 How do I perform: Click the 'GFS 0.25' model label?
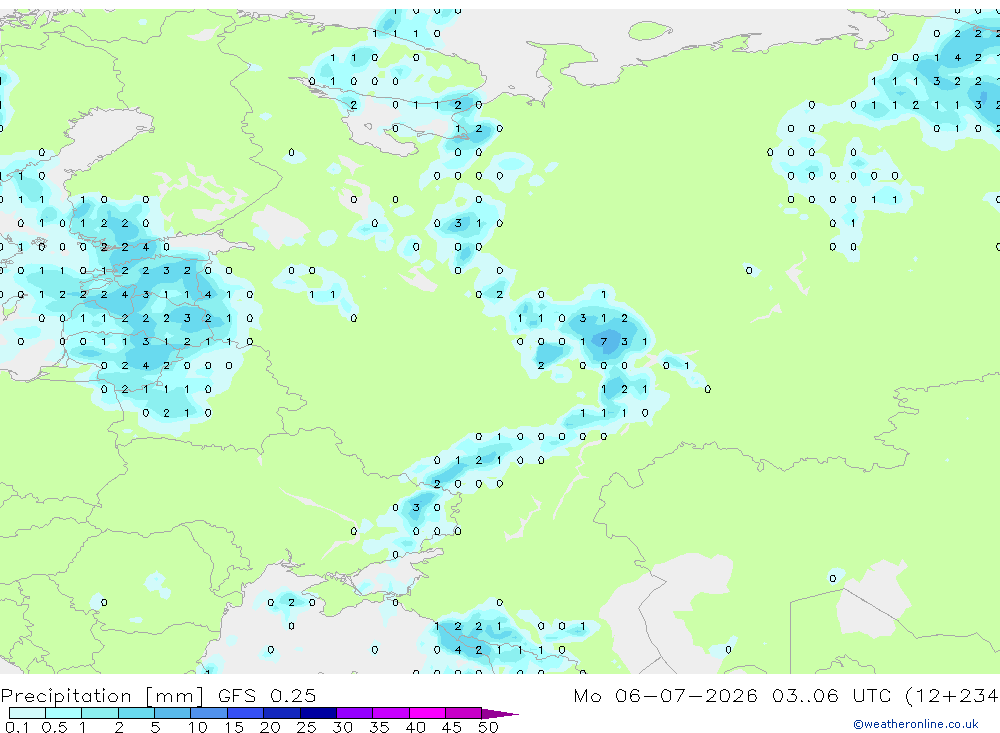click(267, 696)
